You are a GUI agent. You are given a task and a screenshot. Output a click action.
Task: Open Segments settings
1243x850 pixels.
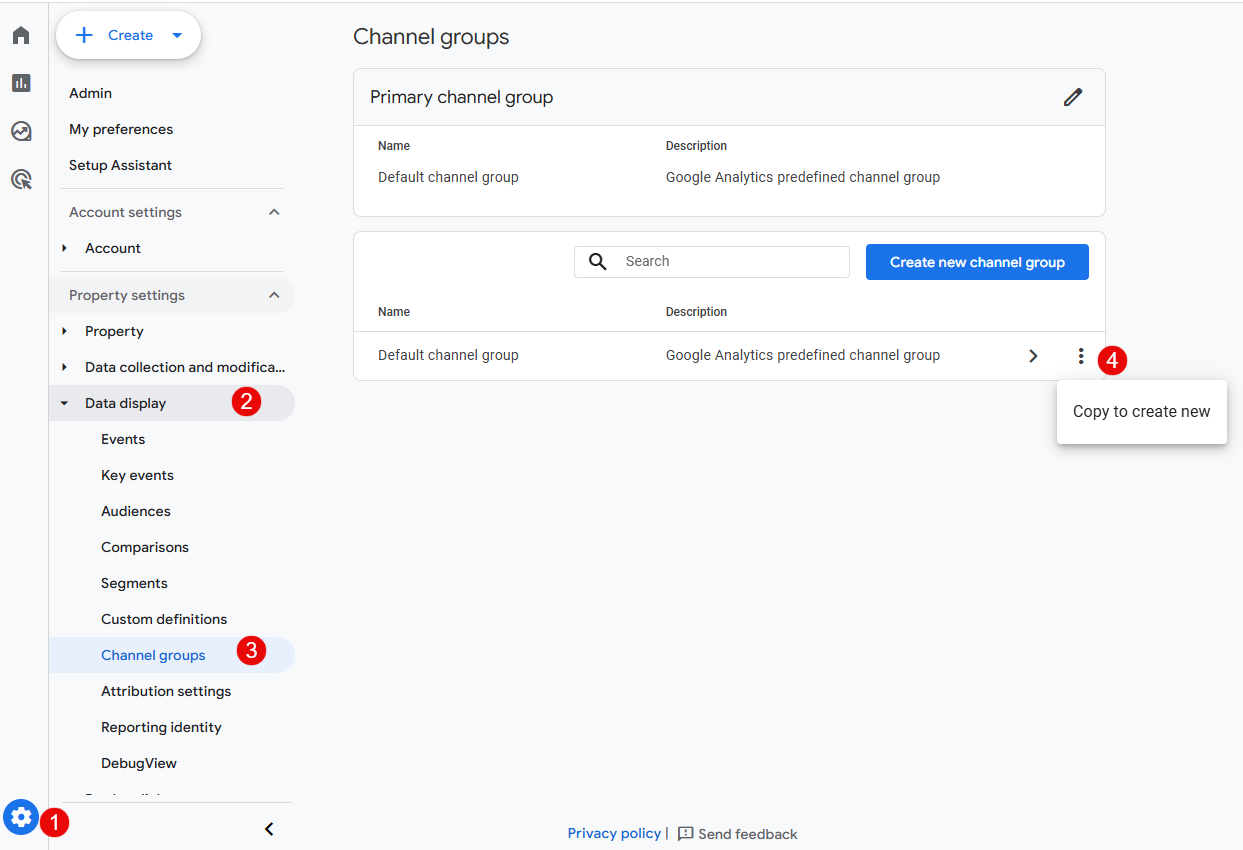point(134,583)
